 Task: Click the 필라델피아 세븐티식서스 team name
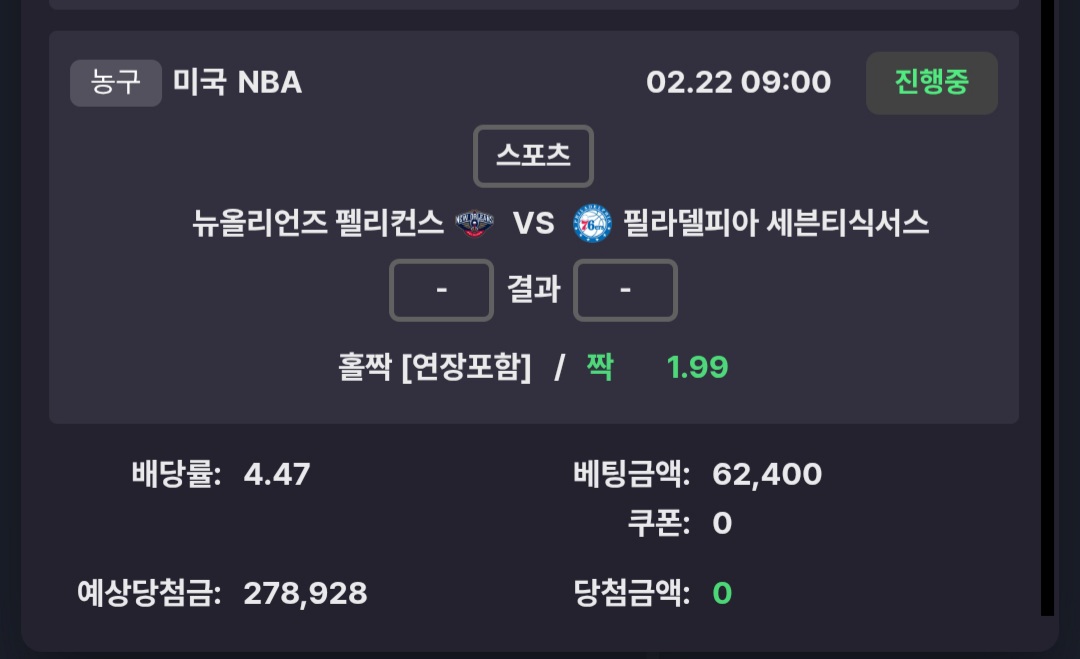(x=776, y=224)
